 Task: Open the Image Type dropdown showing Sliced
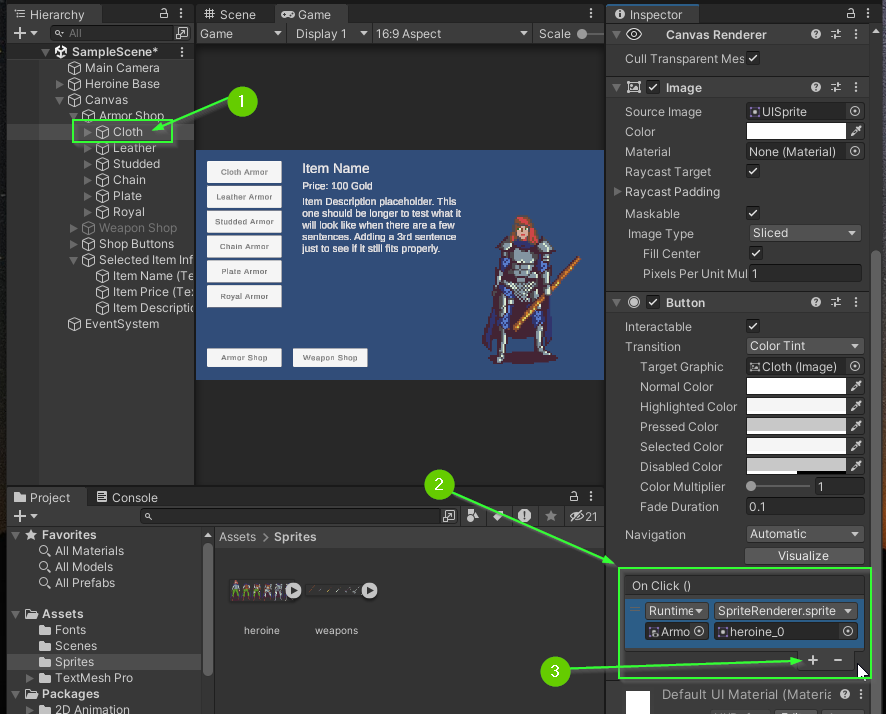click(x=804, y=232)
